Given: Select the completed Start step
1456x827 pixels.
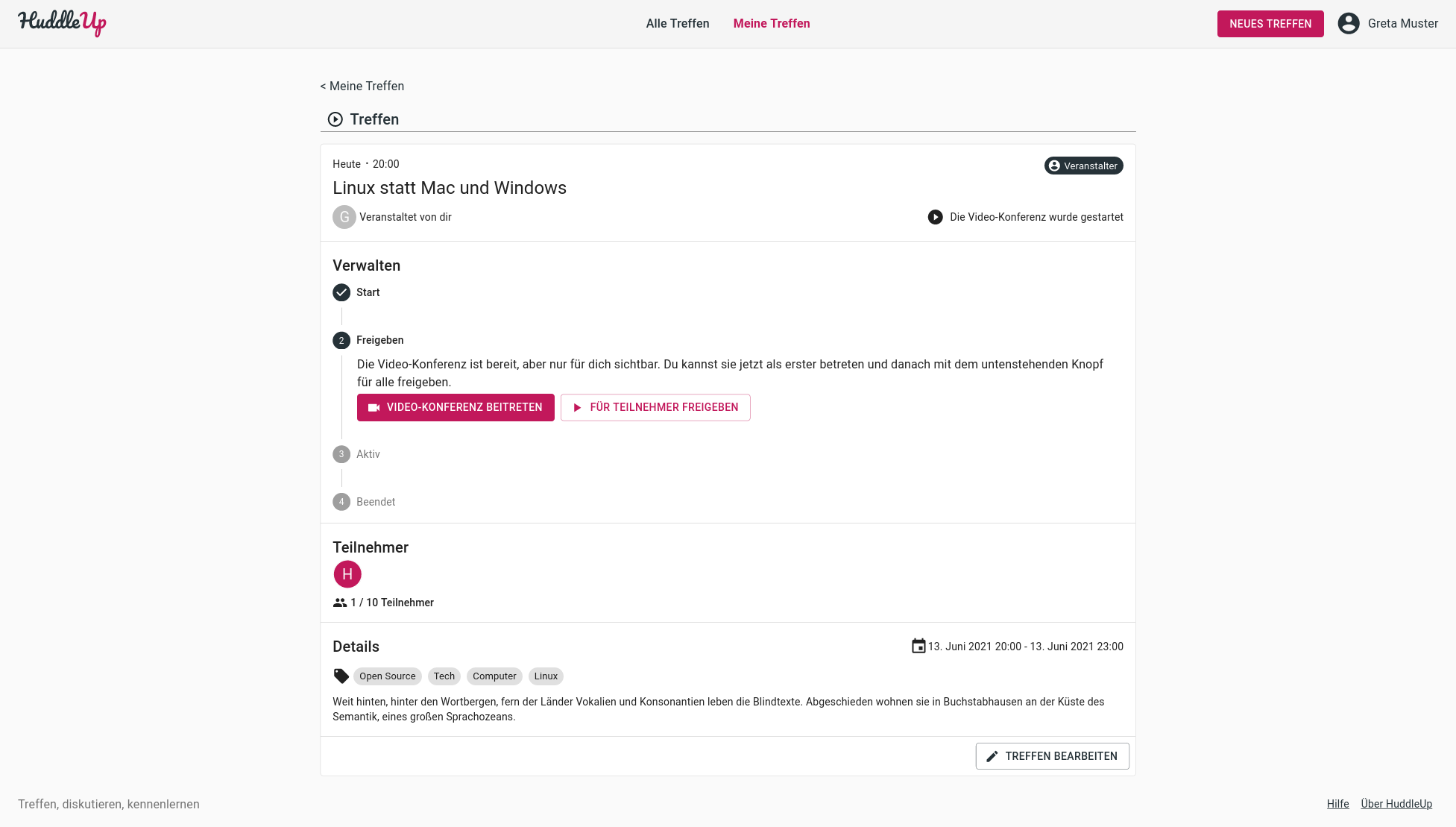Looking at the screenshot, I should tap(356, 292).
